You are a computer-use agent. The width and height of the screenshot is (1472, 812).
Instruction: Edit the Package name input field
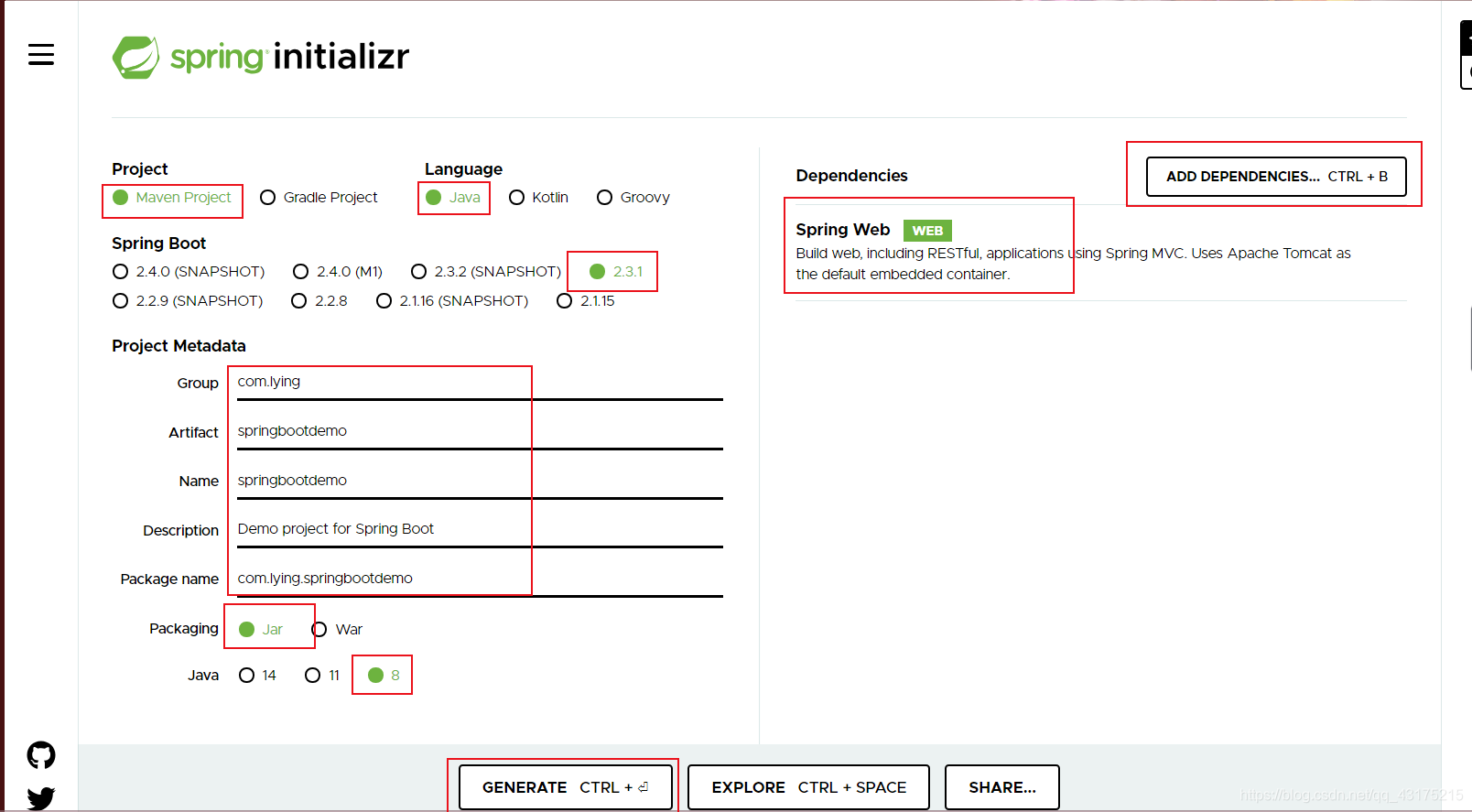[x=480, y=579]
